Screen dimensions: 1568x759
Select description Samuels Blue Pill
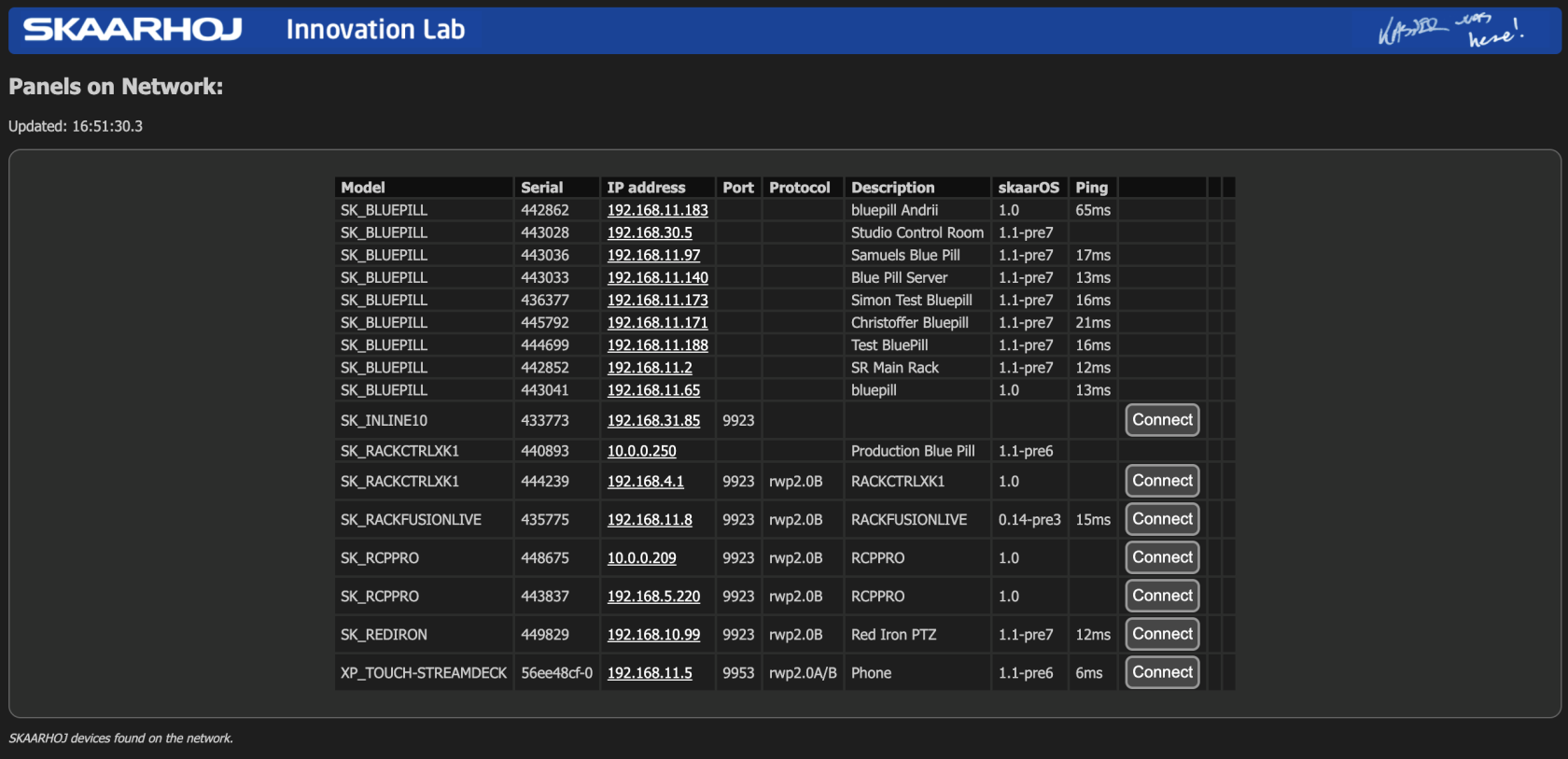(x=905, y=255)
